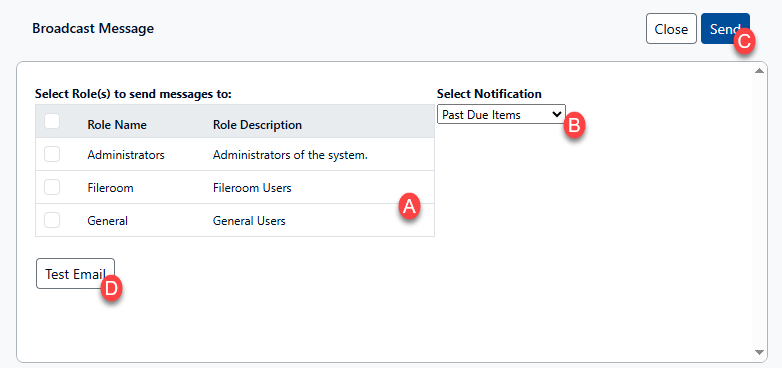This screenshot has width=782, height=368.
Task: Click the red B annotation marker
Action: (574, 126)
